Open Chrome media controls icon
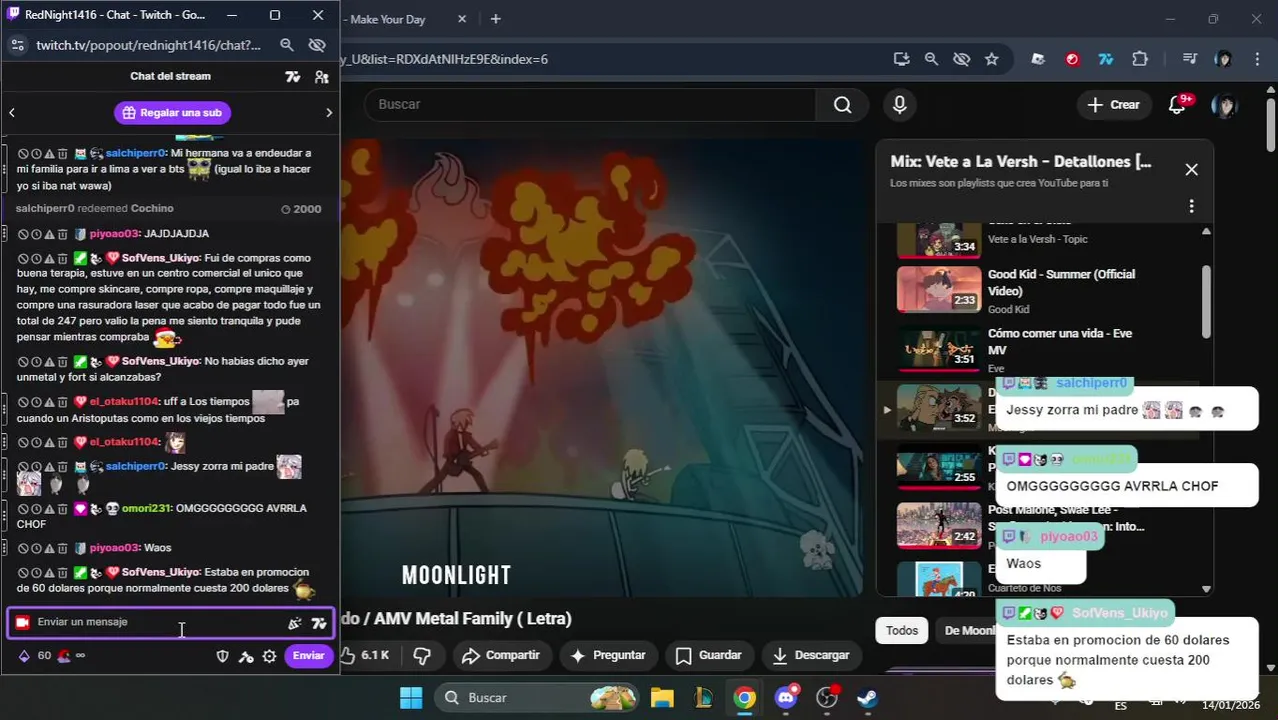The width and height of the screenshot is (1278, 720). click(x=1189, y=59)
